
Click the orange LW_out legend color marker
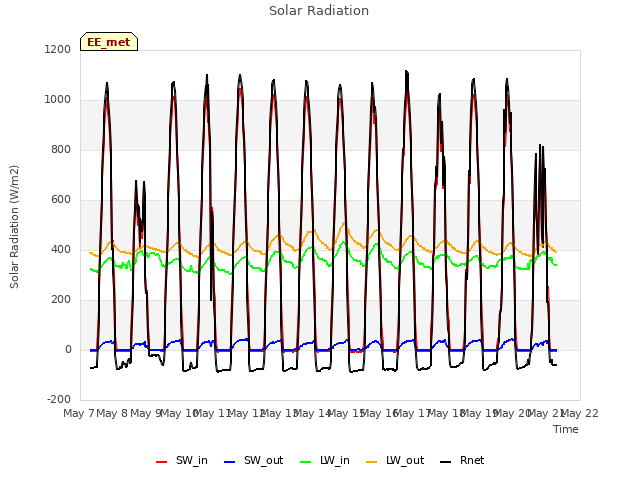click(x=371, y=462)
